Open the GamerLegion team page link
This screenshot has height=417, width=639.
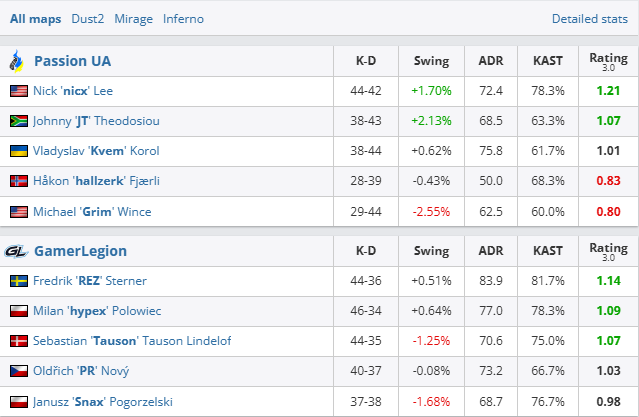point(80,251)
